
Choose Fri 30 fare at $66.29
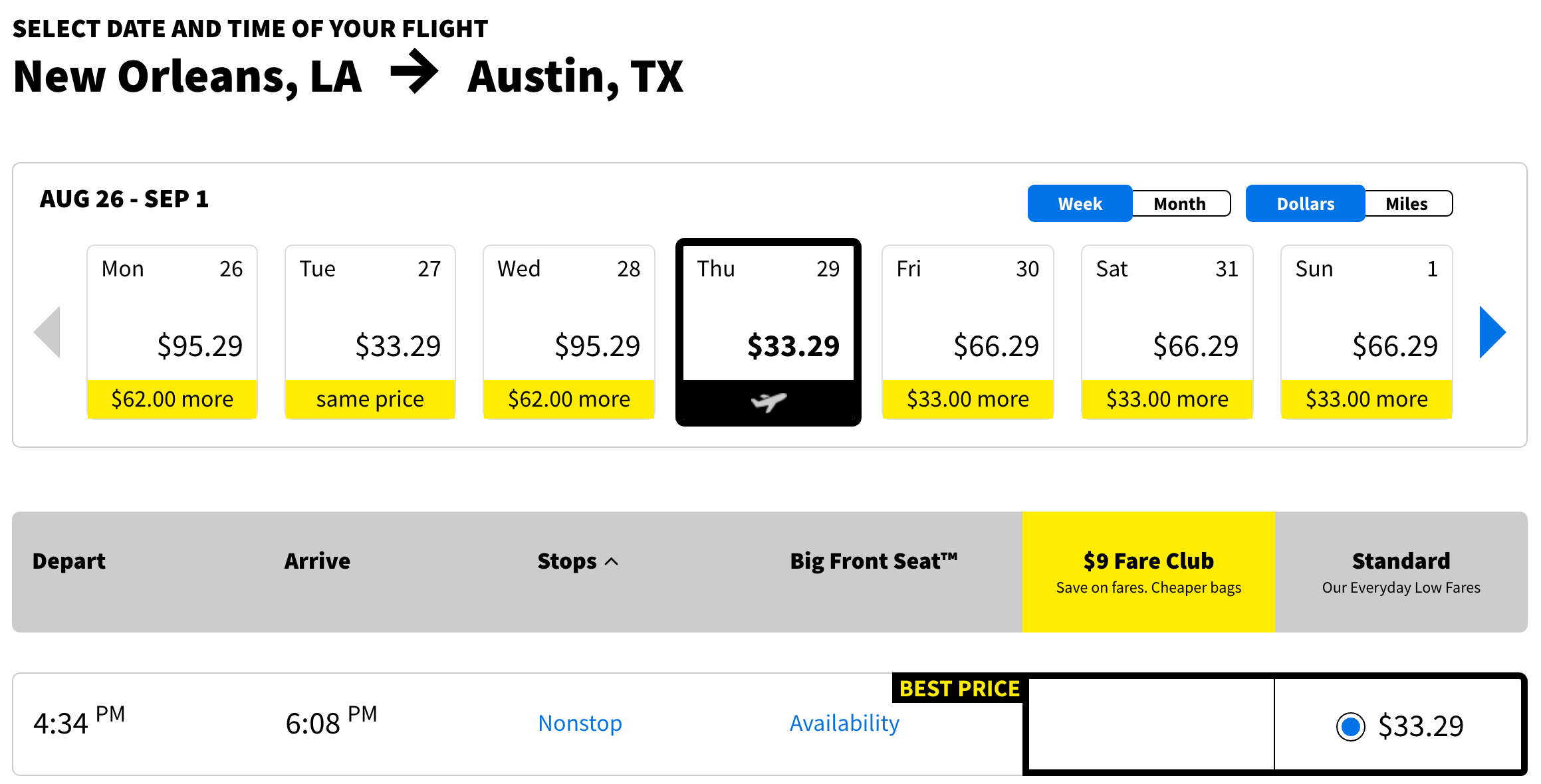coord(967,332)
